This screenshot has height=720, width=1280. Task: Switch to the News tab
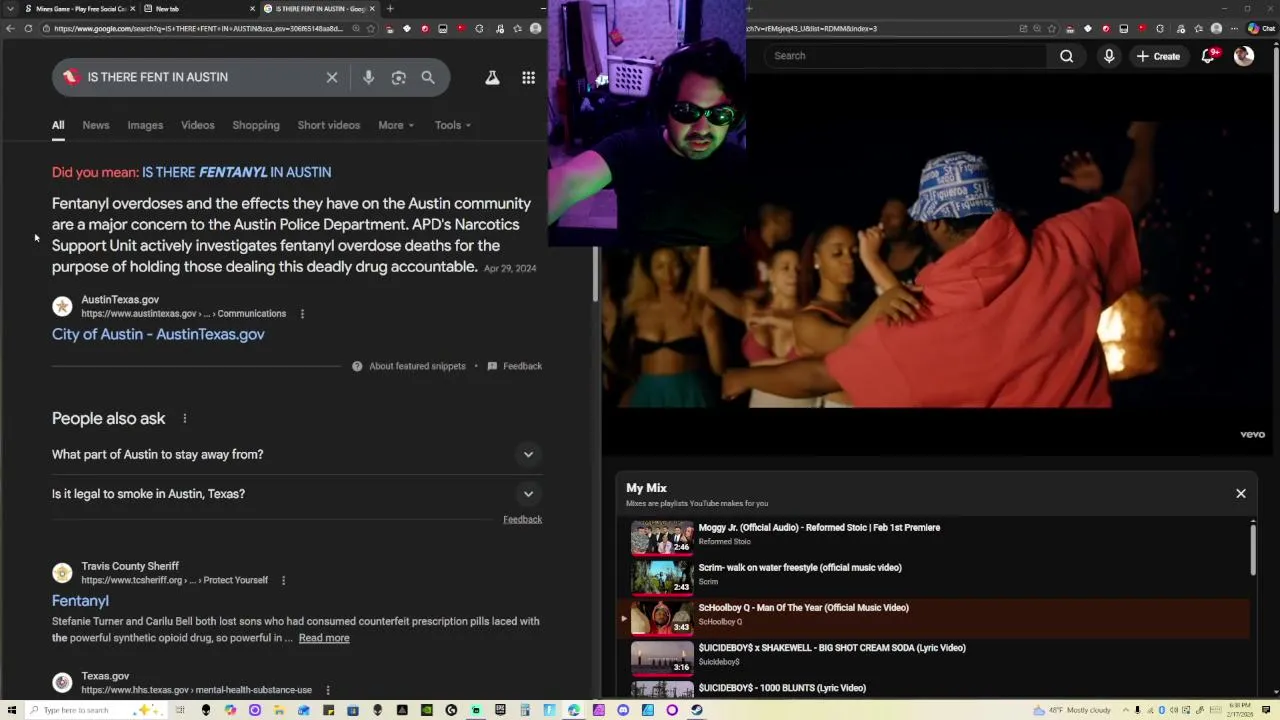pyautogui.click(x=96, y=125)
